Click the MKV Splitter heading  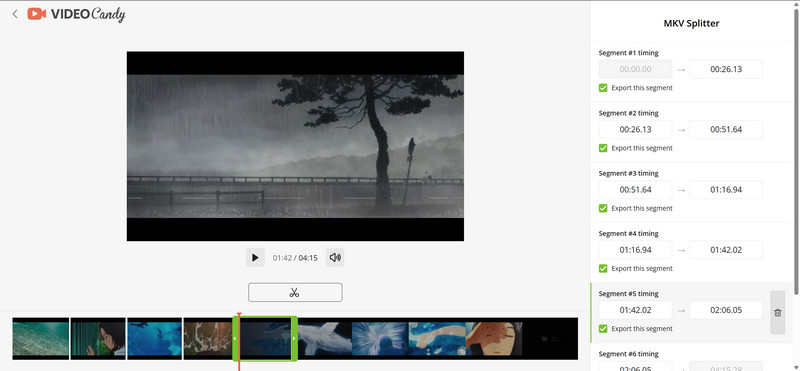(x=691, y=23)
